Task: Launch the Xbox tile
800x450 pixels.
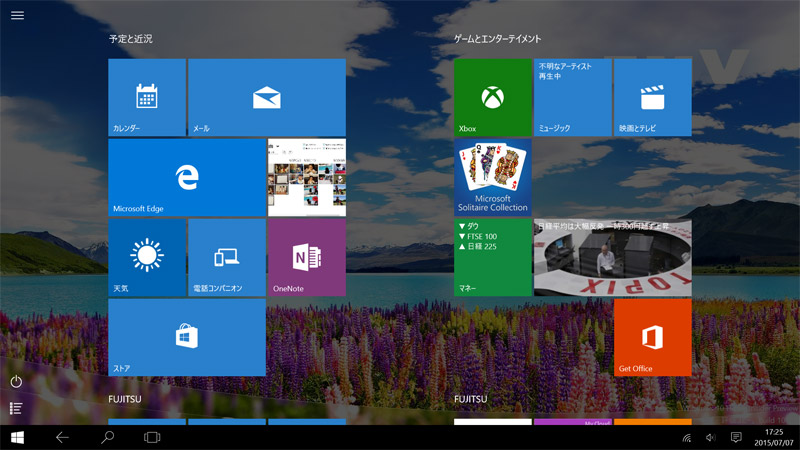Action: (492, 97)
